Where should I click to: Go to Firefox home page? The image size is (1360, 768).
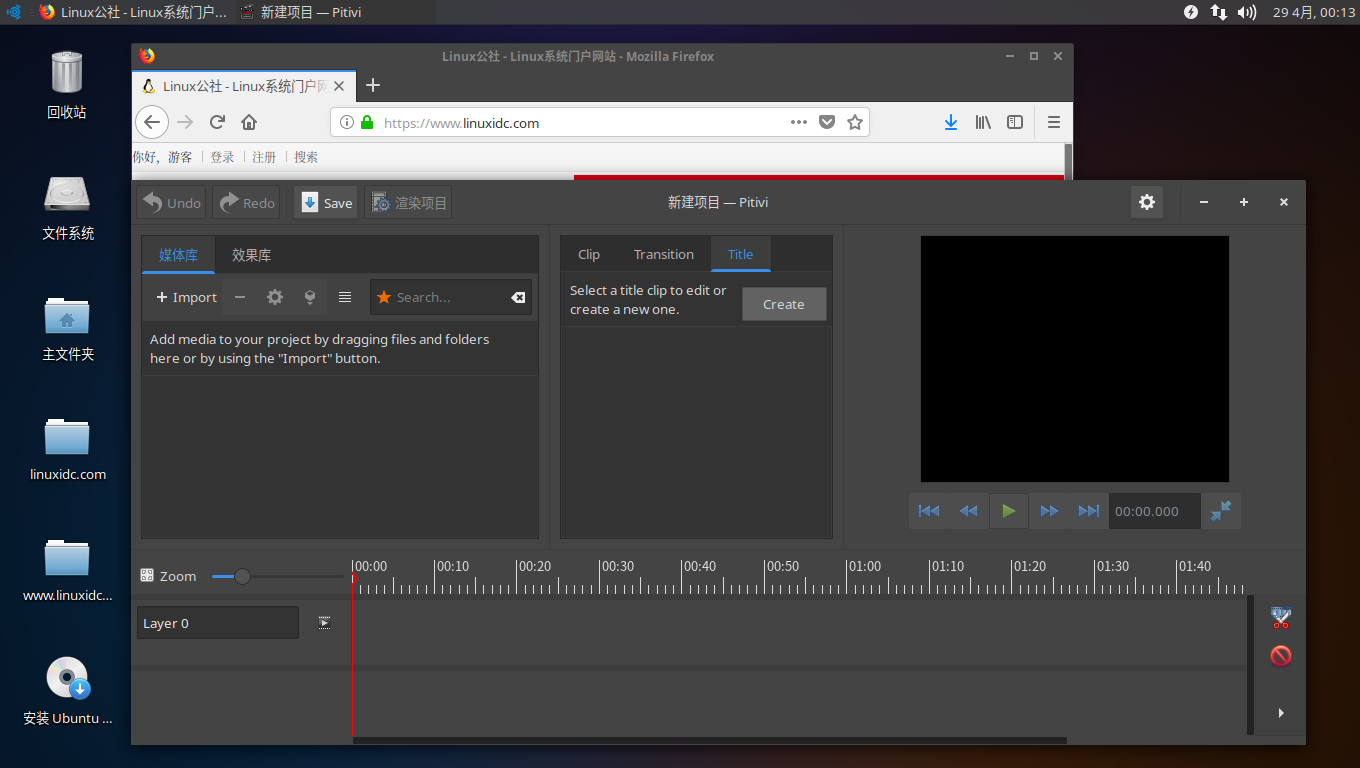click(x=249, y=122)
